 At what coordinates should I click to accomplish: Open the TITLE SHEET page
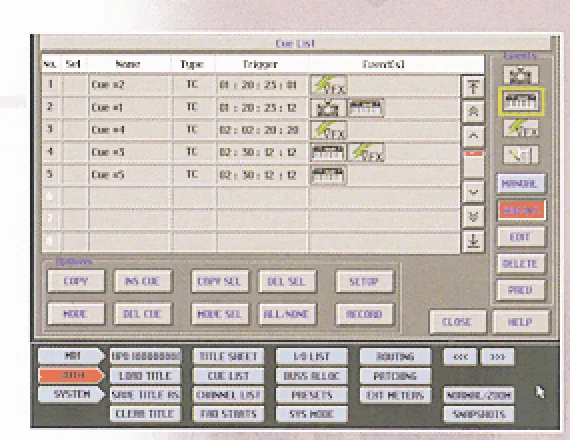(x=228, y=356)
